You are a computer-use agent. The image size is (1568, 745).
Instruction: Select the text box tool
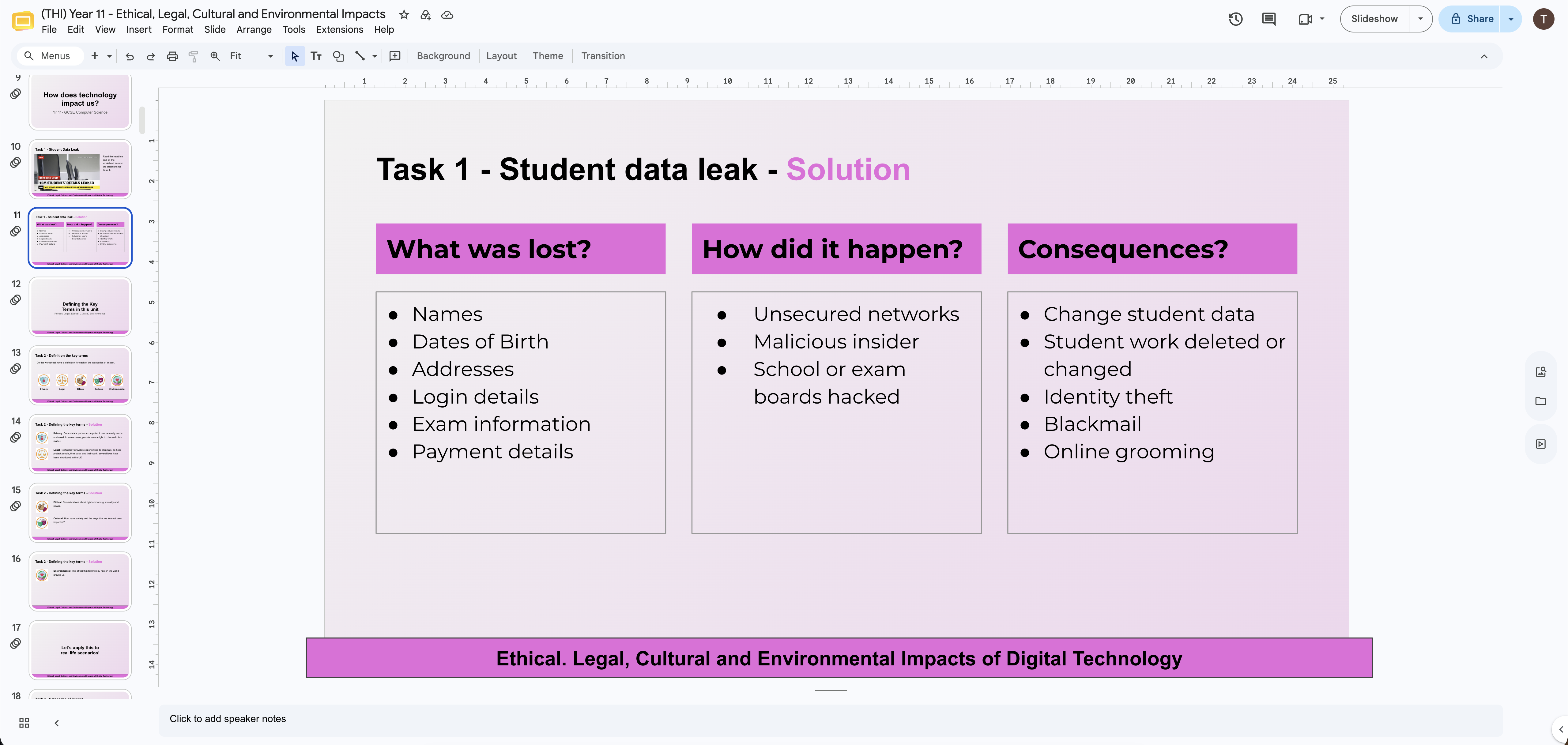[316, 56]
